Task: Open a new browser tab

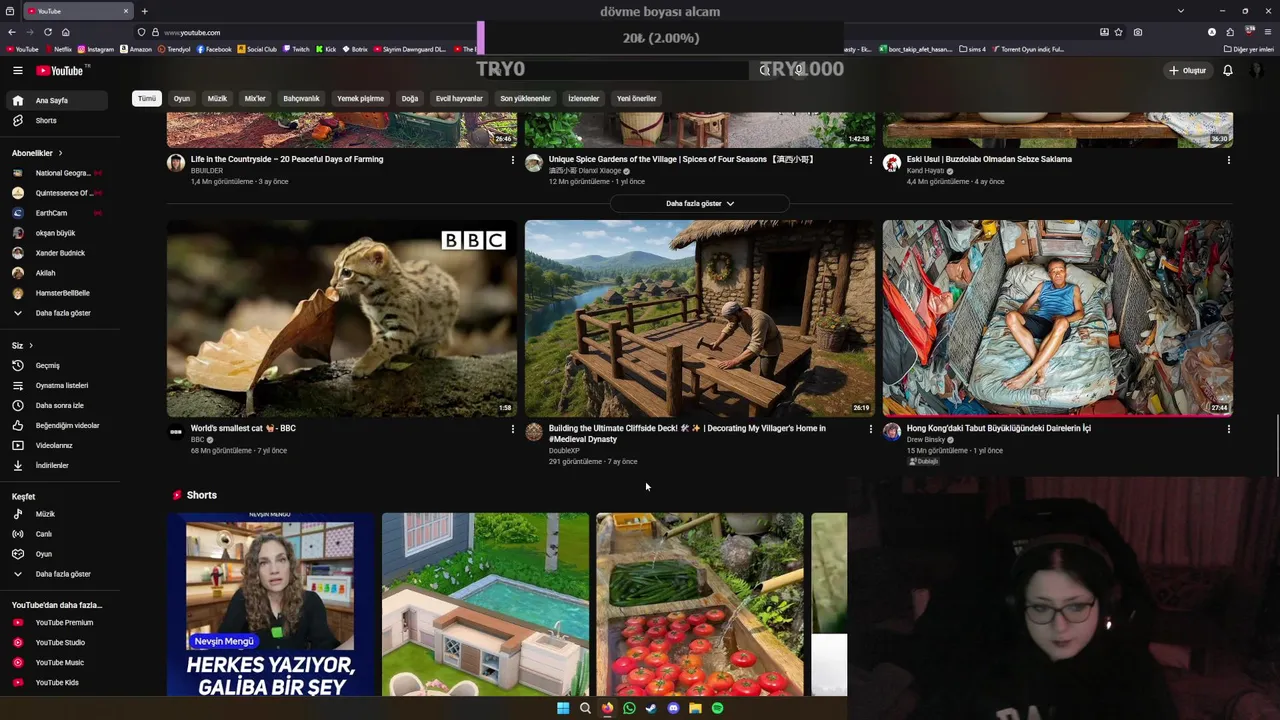Action: (144, 11)
